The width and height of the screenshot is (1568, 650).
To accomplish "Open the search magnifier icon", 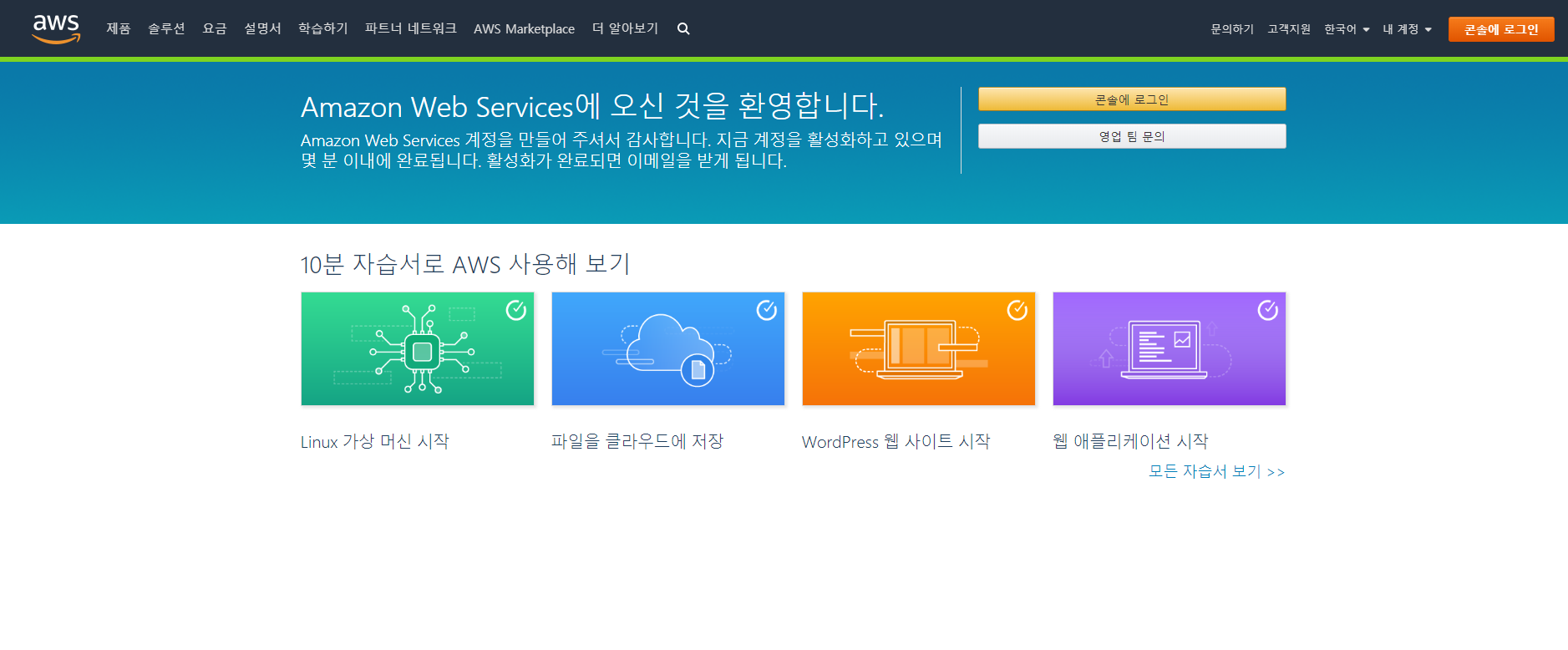I will pyautogui.click(x=683, y=28).
